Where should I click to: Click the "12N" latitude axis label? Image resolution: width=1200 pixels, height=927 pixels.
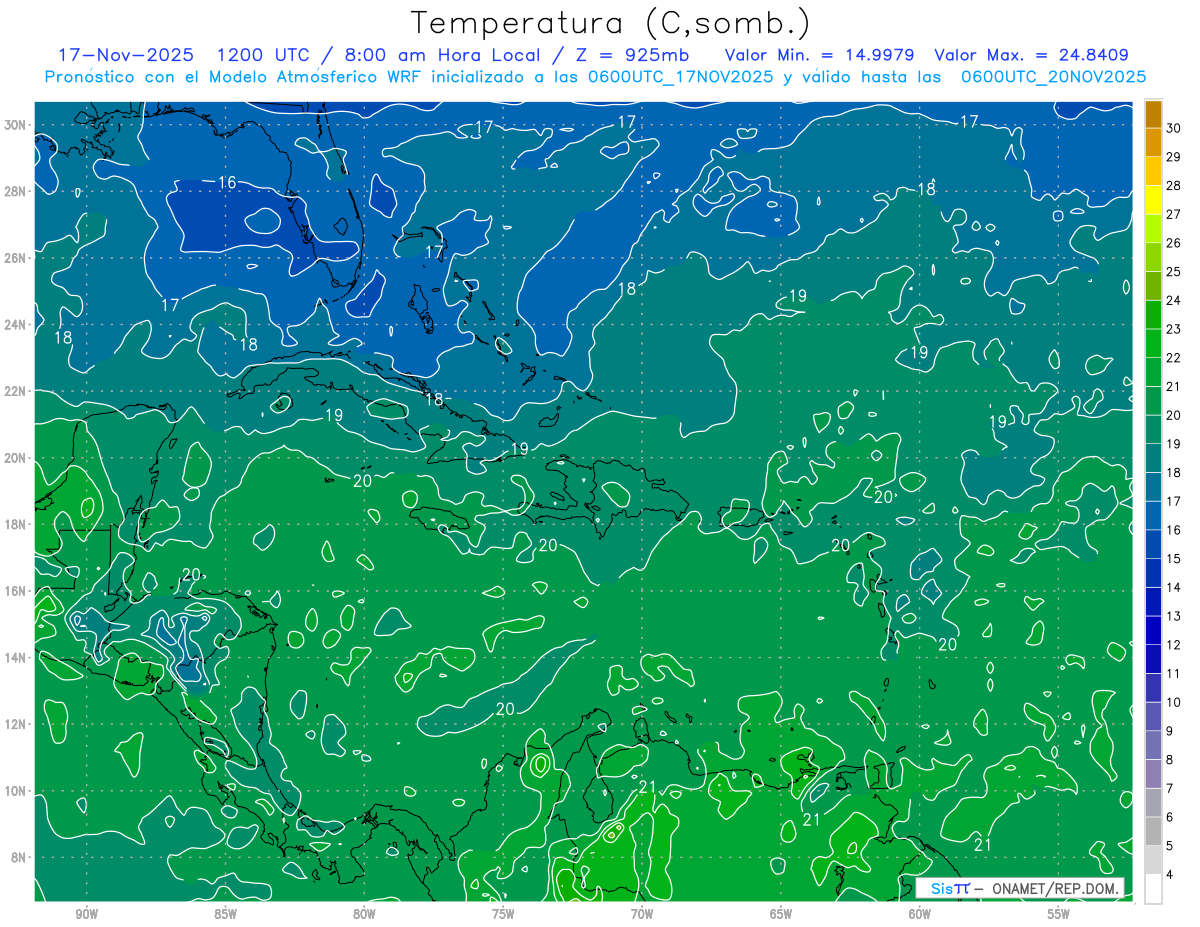pos(16,724)
